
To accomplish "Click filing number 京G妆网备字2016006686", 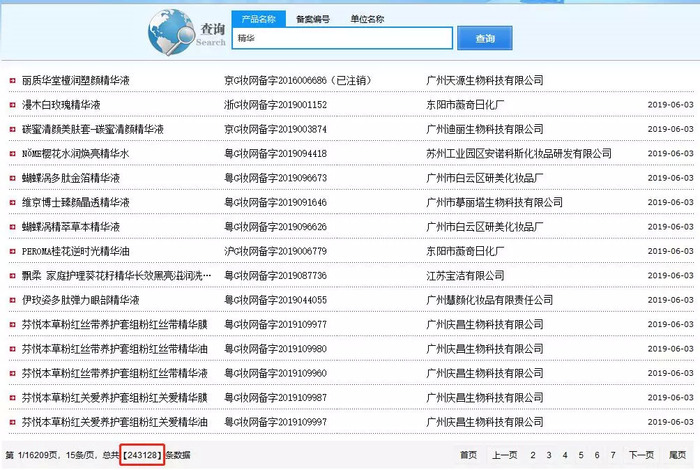I will coord(275,80).
